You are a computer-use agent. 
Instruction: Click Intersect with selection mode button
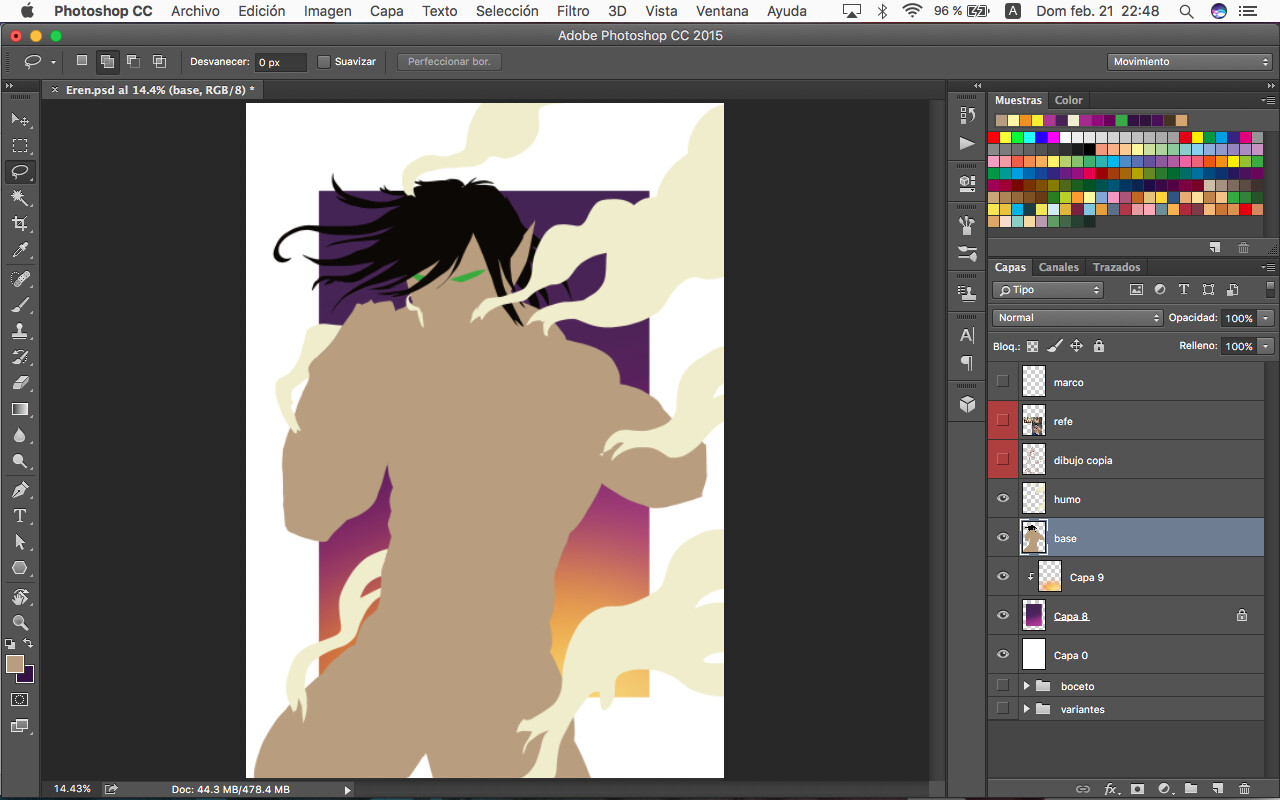(159, 62)
